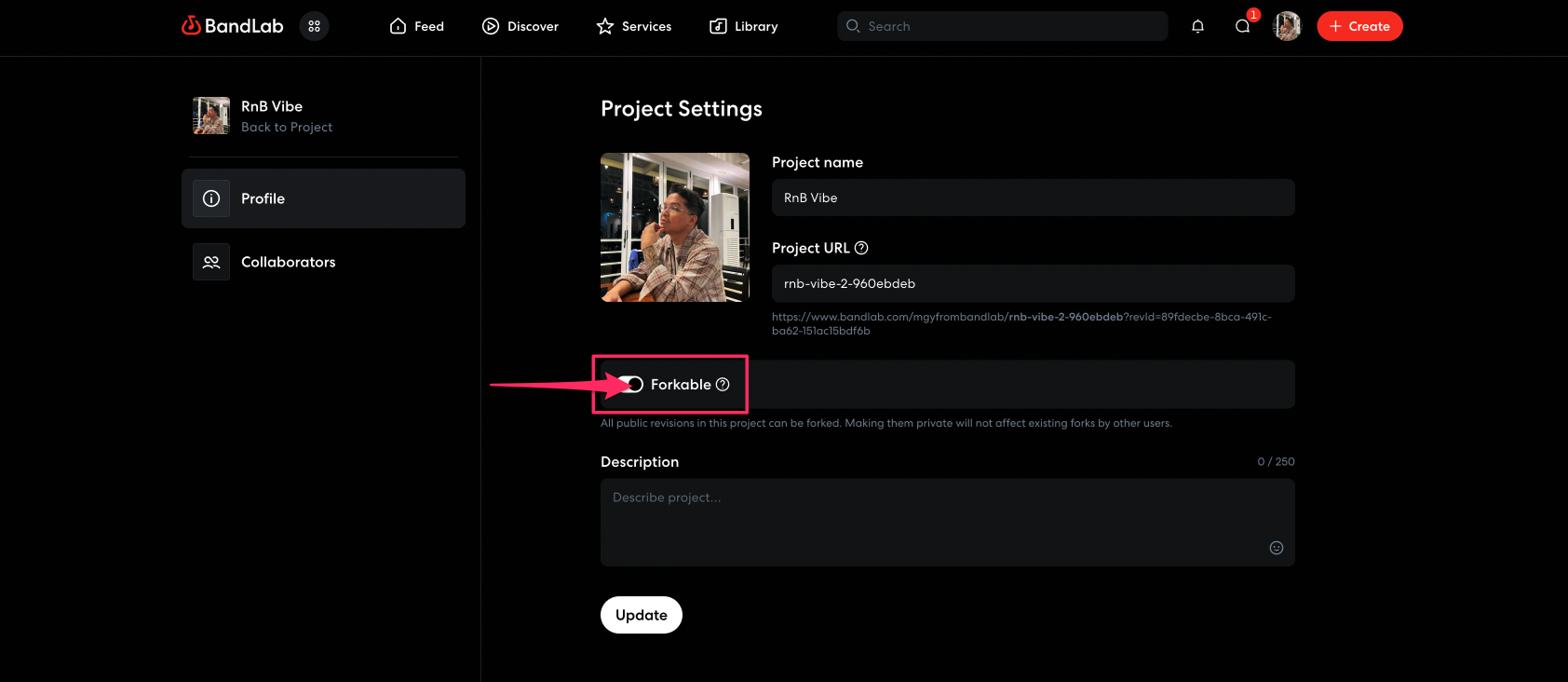The width and height of the screenshot is (1568, 682).
Task: Open the Discover page
Action: [520, 26]
